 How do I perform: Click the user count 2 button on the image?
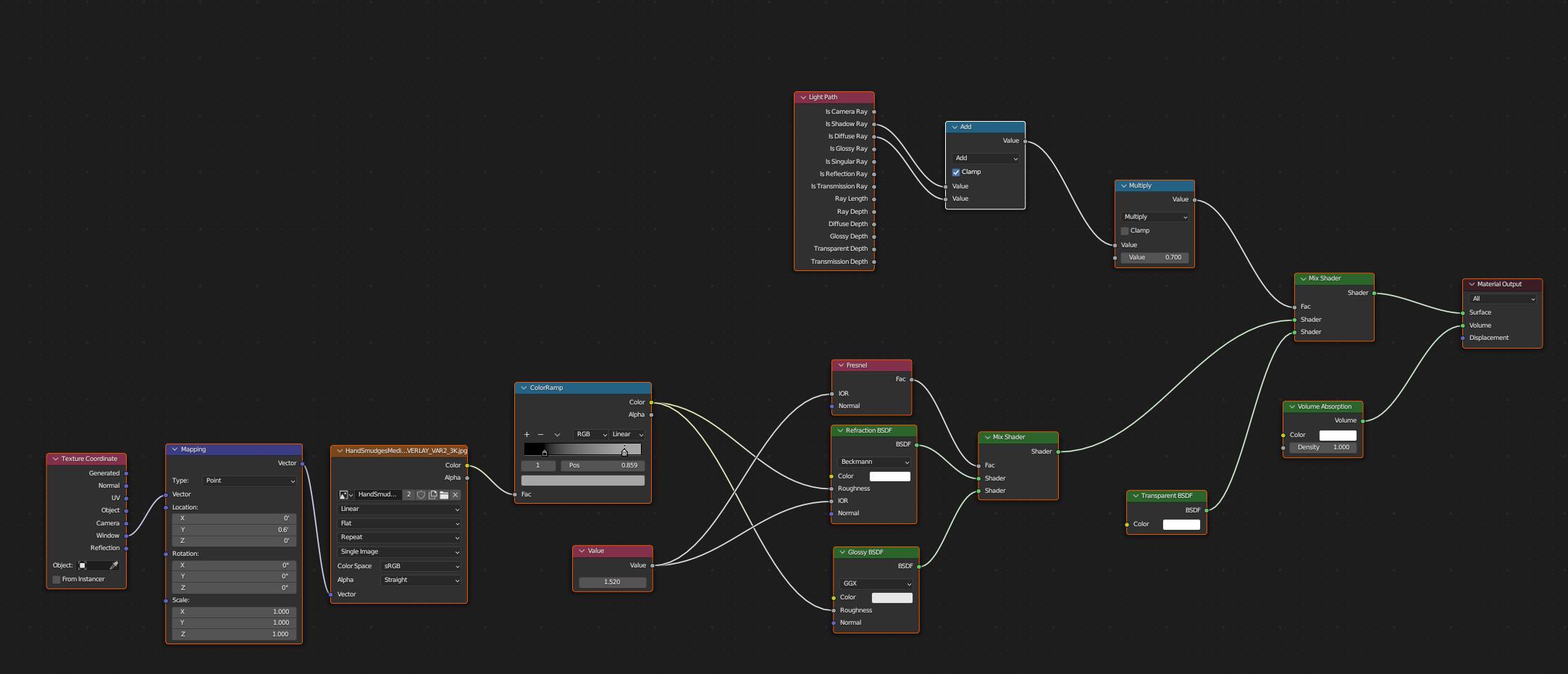[408, 495]
